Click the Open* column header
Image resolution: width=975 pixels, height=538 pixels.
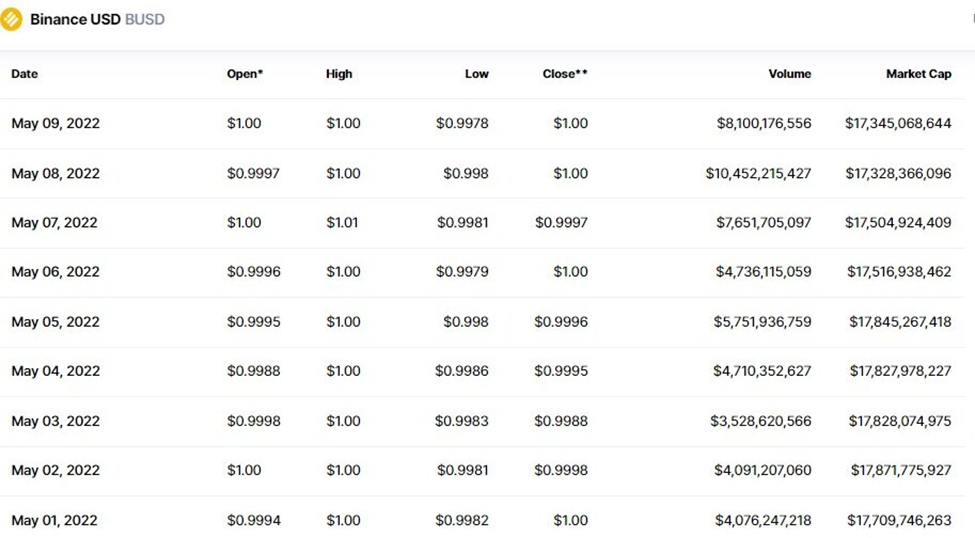tap(245, 74)
